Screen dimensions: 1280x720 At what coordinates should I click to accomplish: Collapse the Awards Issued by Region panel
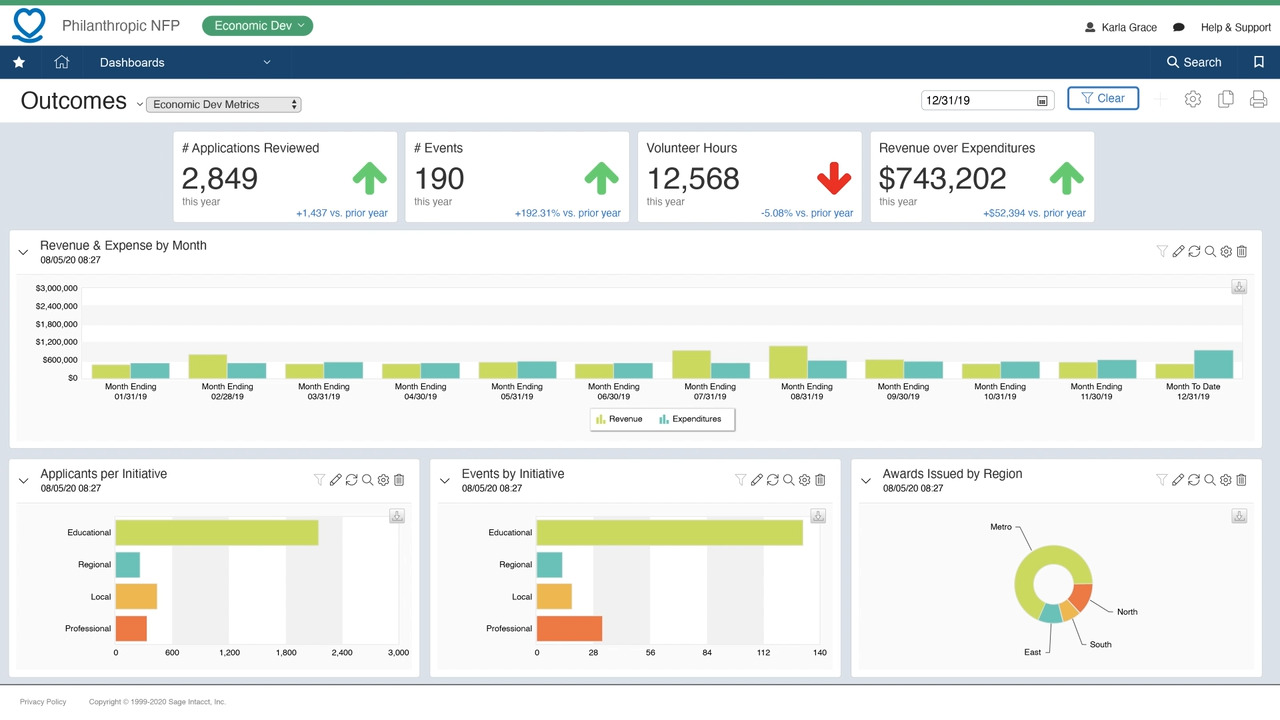[x=866, y=481]
